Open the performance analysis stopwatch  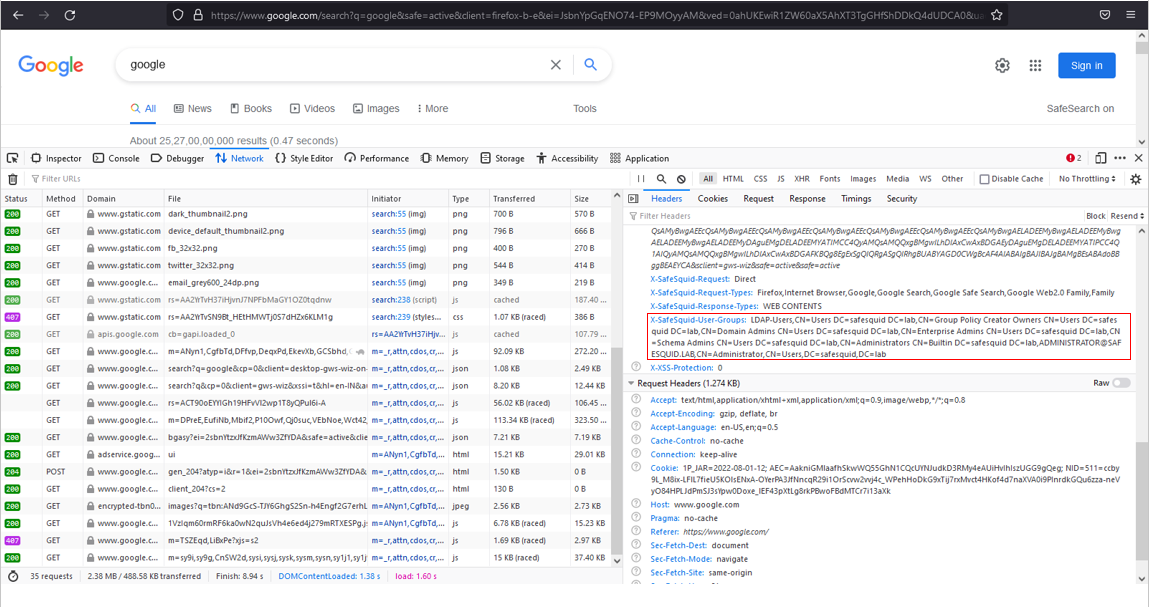pyautogui.click(x=12, y=576)
